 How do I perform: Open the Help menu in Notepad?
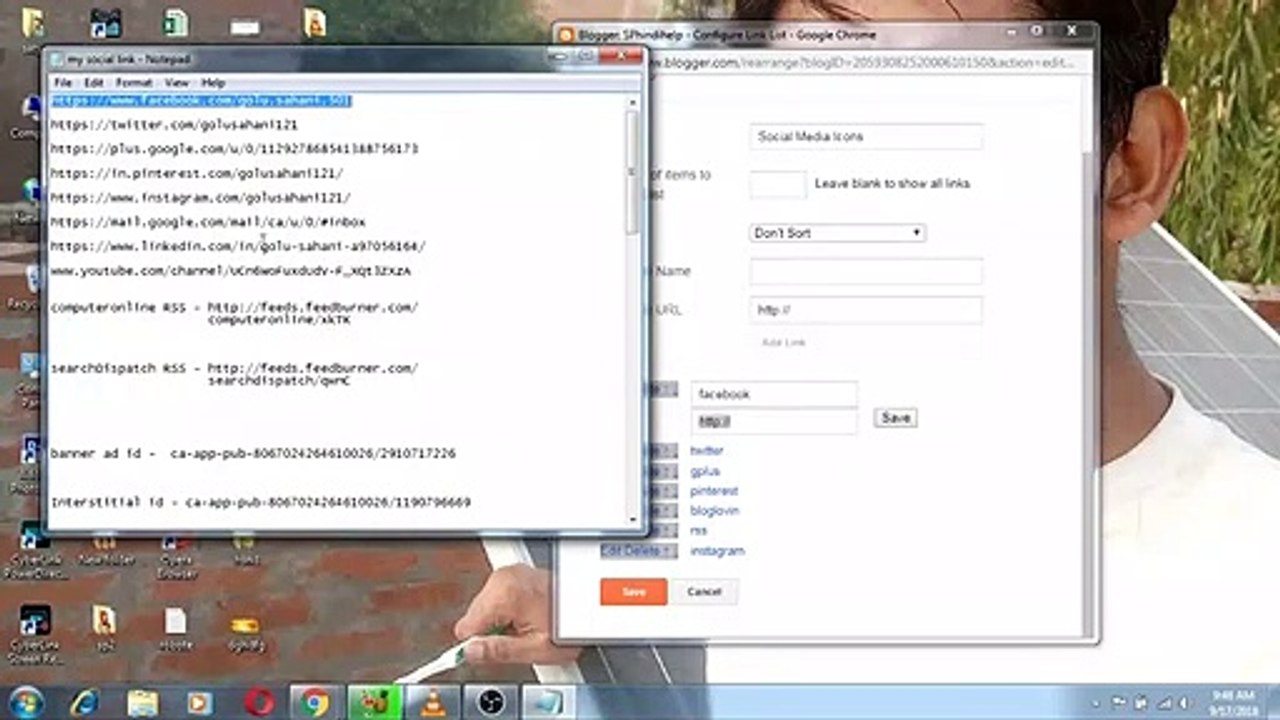click(213, 83)
